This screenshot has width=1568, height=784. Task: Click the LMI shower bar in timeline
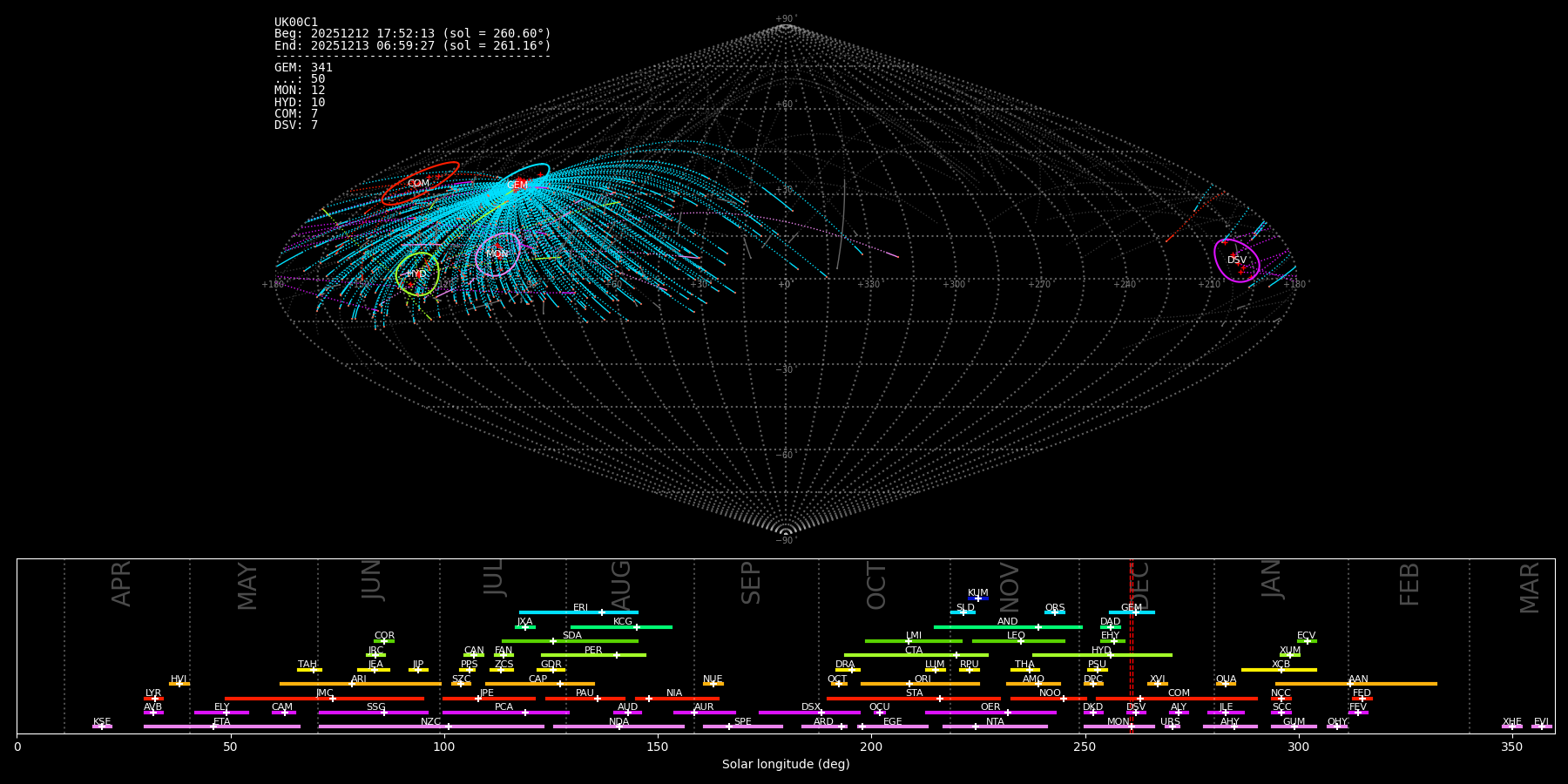(x=914, y=641)
